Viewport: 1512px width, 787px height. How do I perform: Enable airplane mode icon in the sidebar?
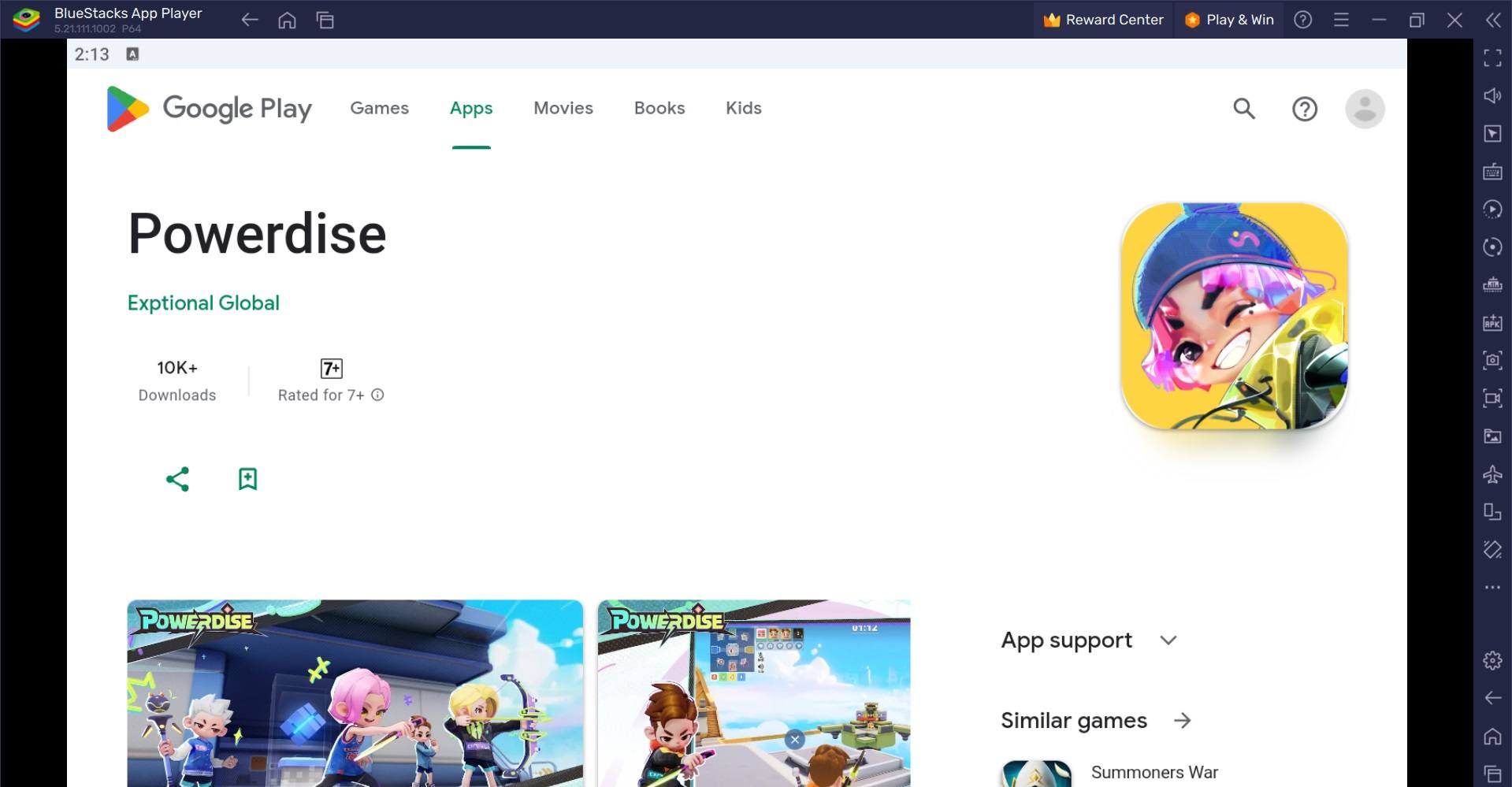coord(1492,473)
